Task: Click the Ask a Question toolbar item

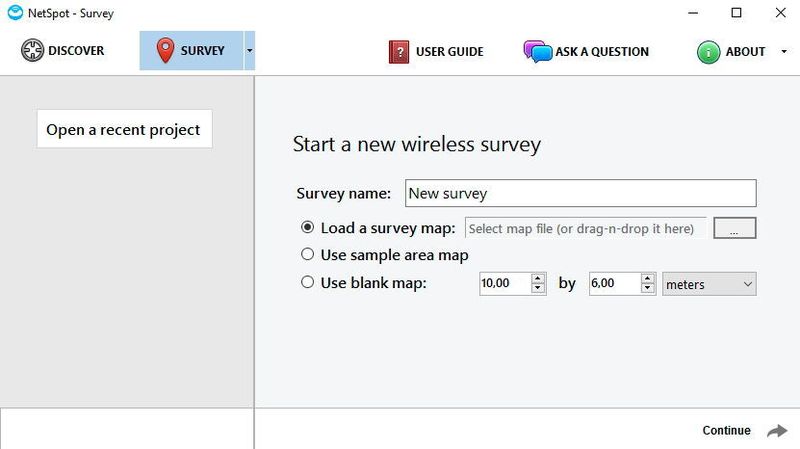Action: [586, 52]
